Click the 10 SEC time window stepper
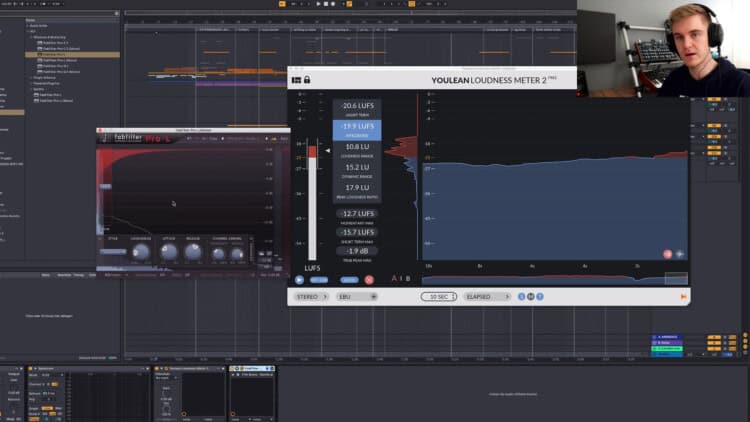 (x=439, y=297)
